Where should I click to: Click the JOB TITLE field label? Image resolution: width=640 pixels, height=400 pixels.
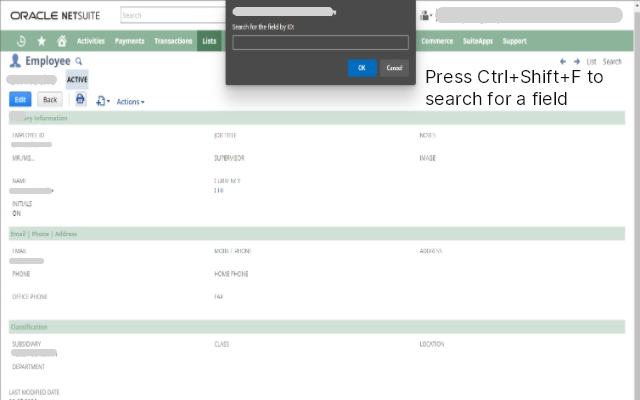tap(225, 135)
